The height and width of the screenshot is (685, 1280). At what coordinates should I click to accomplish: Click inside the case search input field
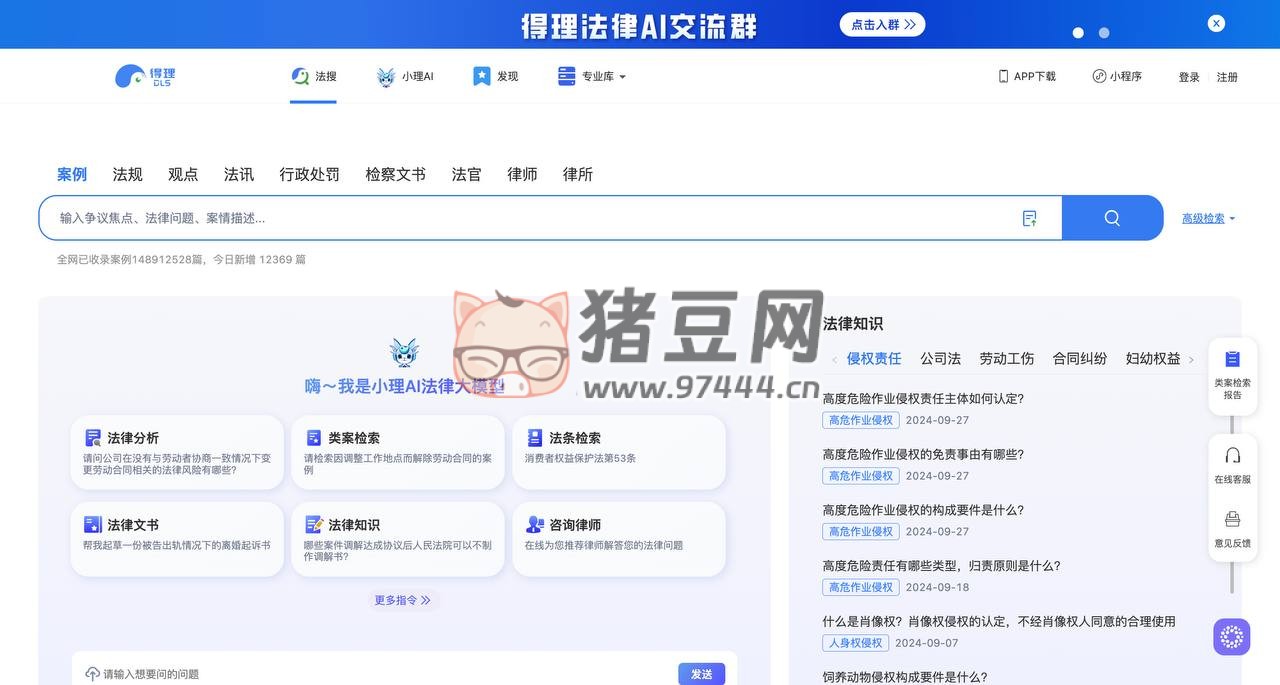point(500,217)
